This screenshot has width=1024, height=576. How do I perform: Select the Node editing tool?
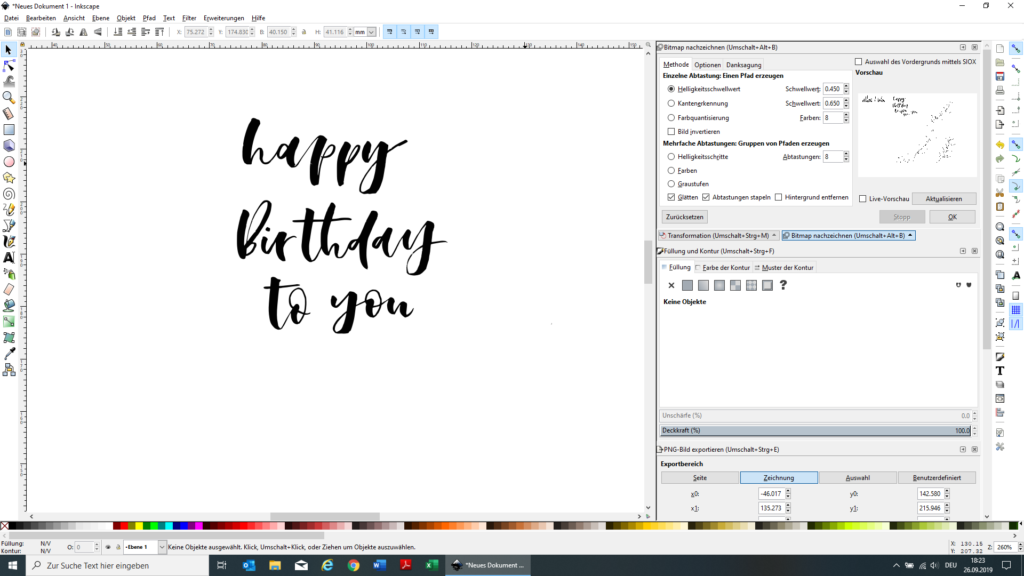coord(9,66)
